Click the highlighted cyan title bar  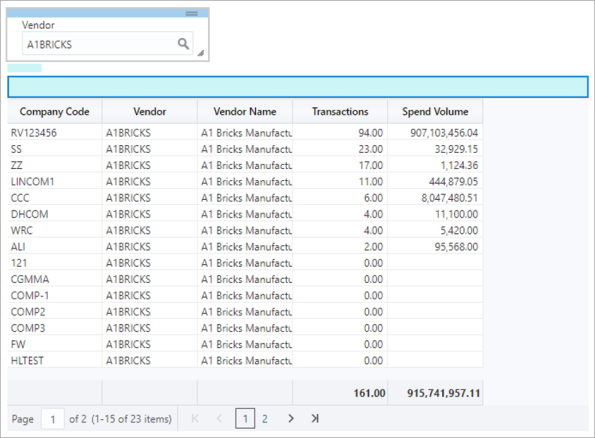pyautogui.click(x=298, y=87)
